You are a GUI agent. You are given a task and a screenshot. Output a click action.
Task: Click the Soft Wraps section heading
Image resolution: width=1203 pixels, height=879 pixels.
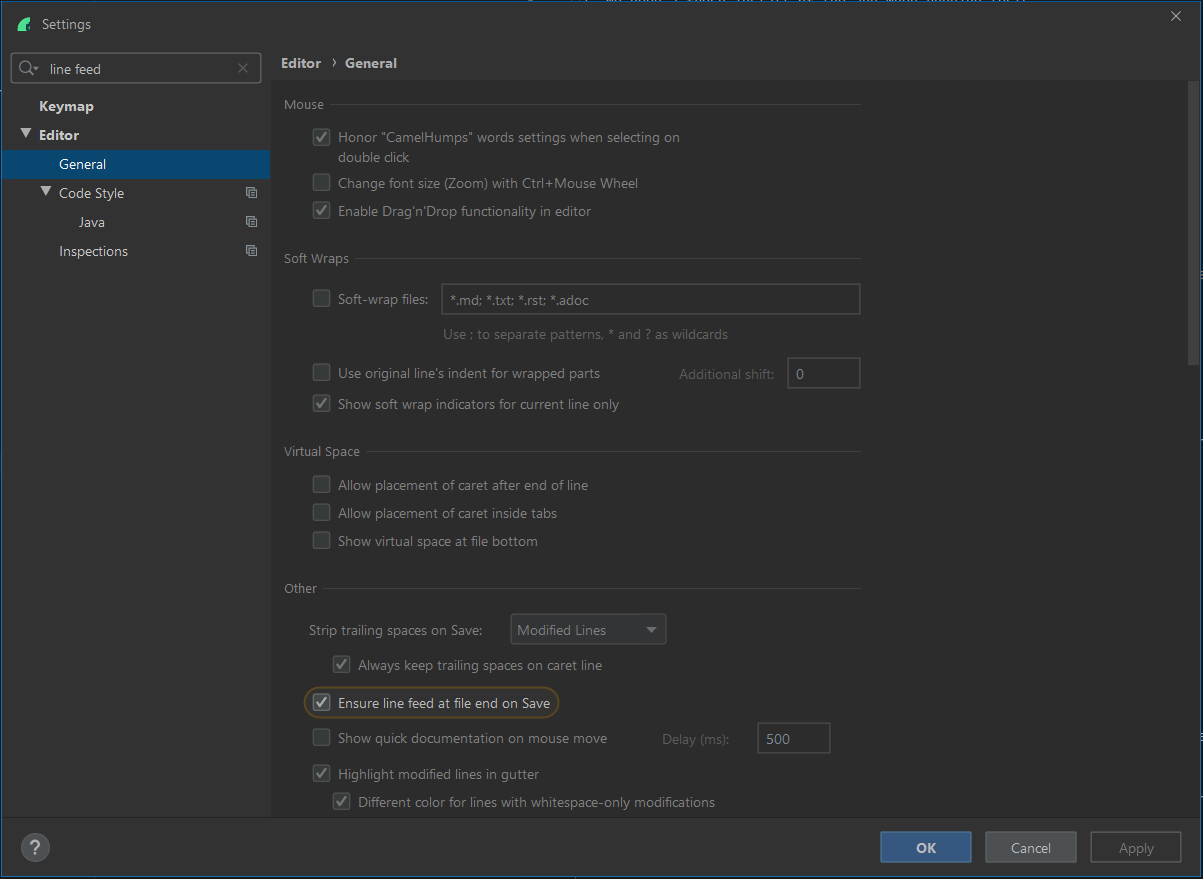click(316, 258)
